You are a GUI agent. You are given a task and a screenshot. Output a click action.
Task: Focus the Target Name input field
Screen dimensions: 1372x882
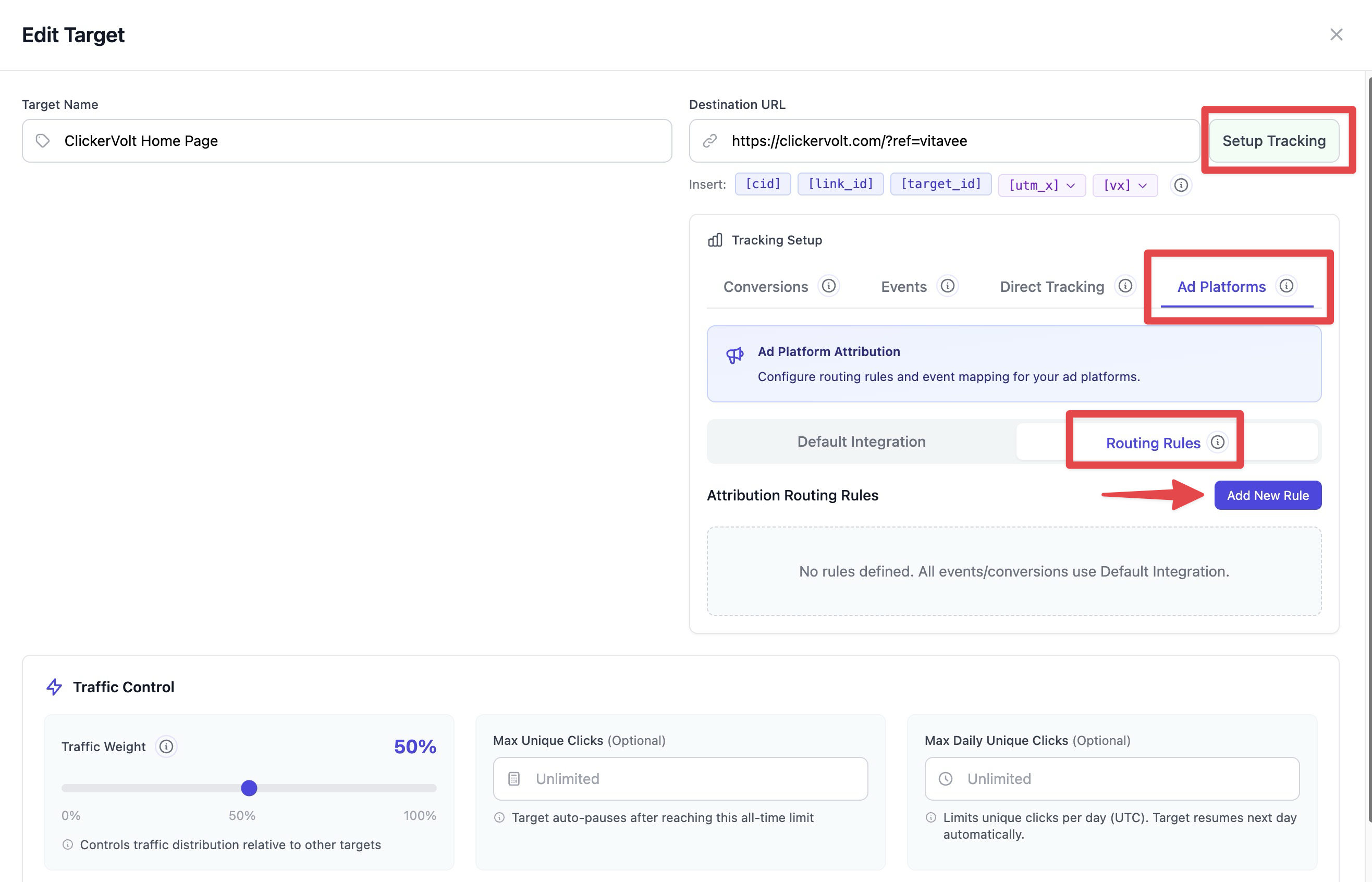point(347,141)
